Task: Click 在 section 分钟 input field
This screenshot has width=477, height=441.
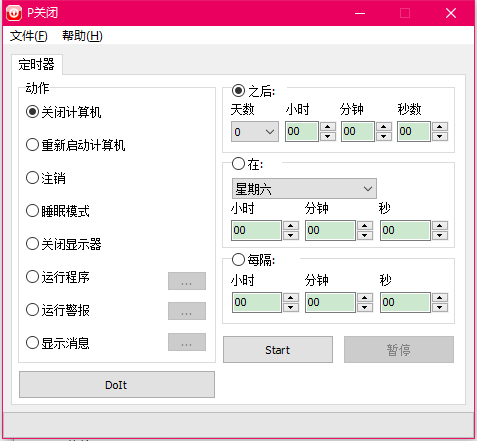Action: click(330, 230)
